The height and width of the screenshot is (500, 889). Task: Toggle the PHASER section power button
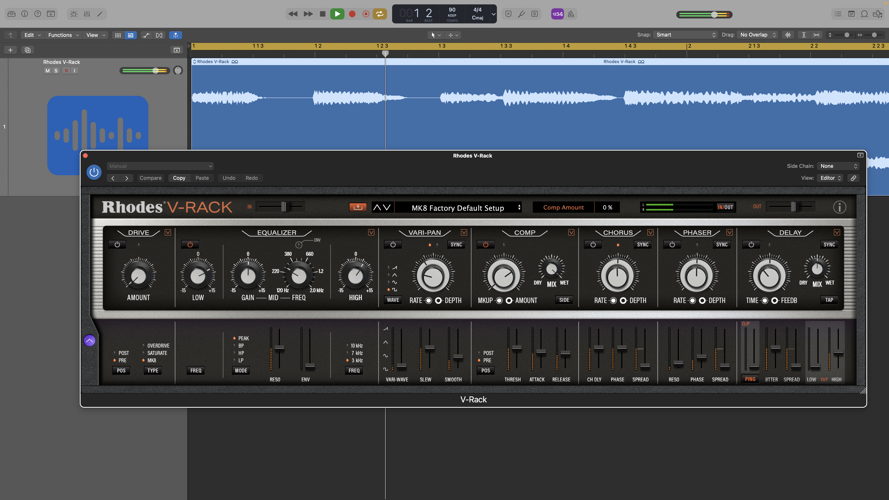pyautogui.click(x=672, y=245)
